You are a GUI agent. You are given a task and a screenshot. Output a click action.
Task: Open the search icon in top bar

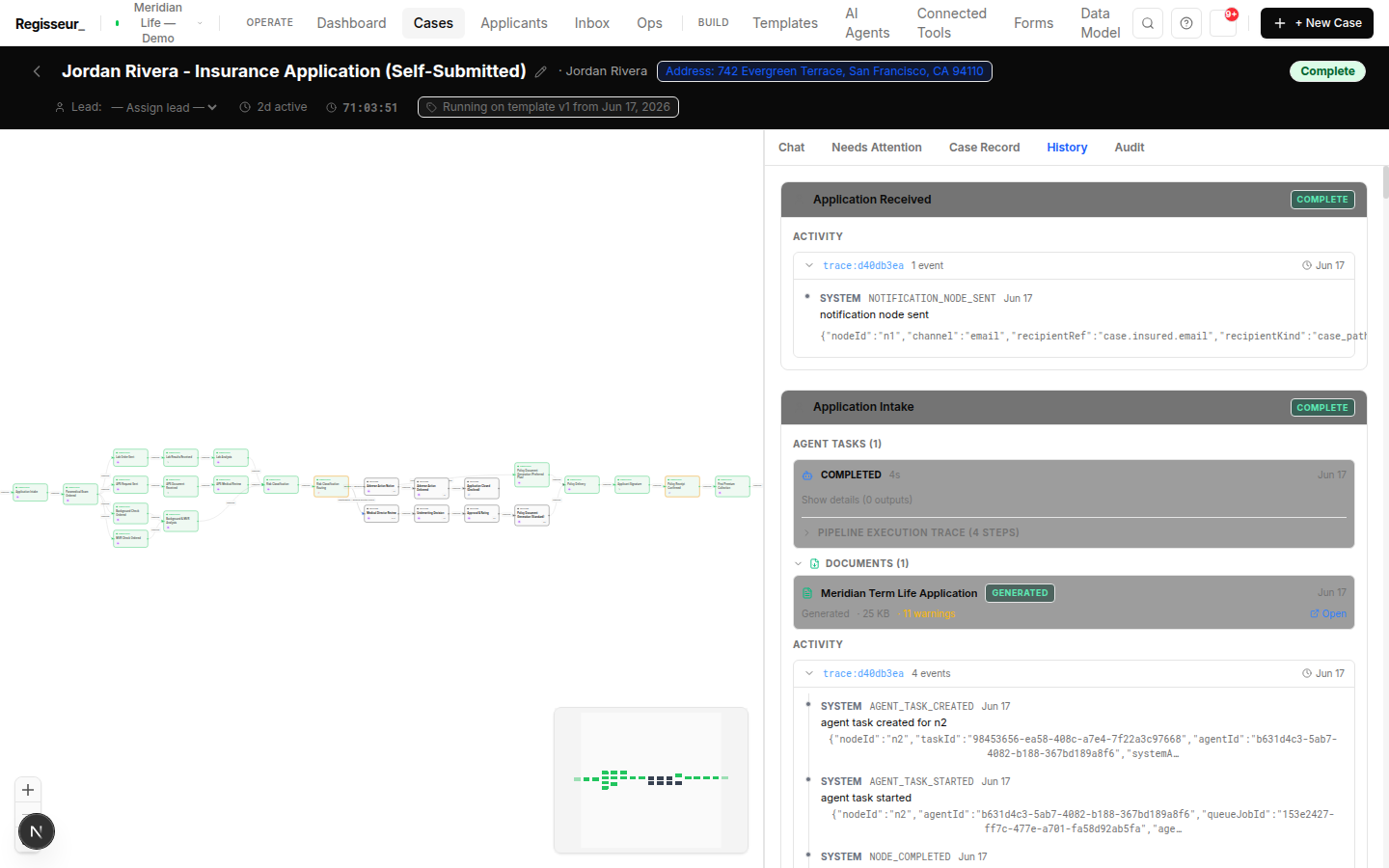pyautogui.click(x=1148, y=23)
